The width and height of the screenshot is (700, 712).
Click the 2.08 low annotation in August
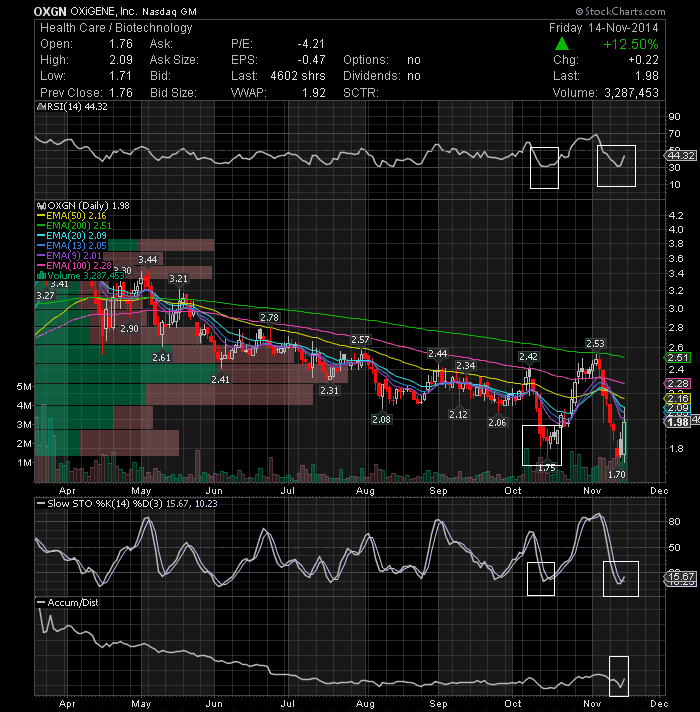coord(381,420)
